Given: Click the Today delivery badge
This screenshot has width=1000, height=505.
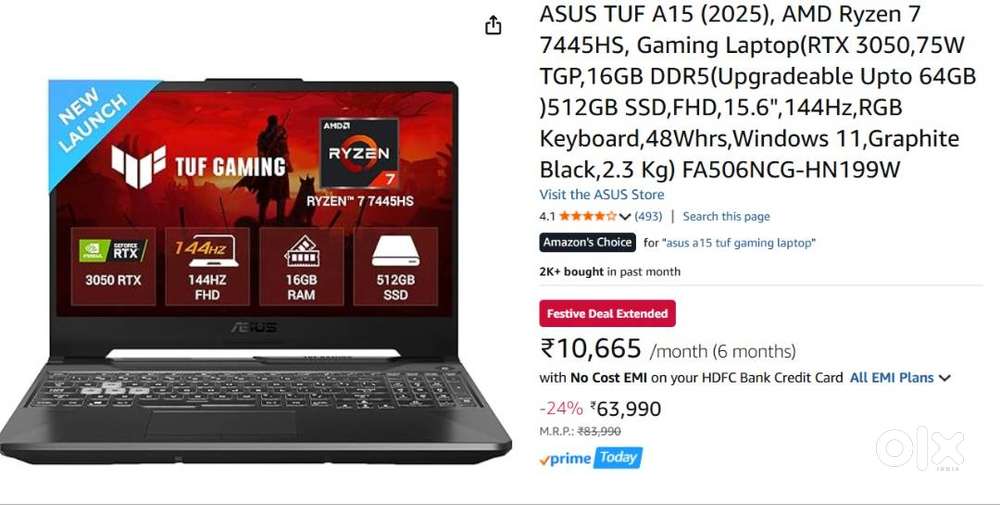Looking at the screenshot, I should [x=618, y=458].
